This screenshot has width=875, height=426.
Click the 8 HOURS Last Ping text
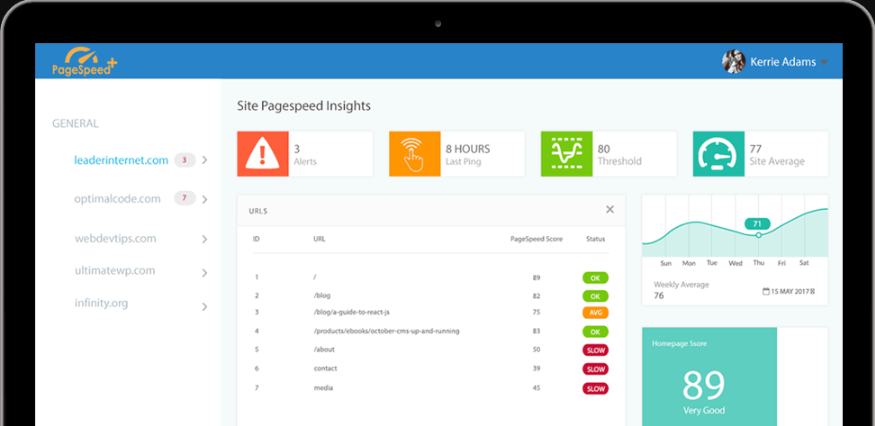[468, 155]
